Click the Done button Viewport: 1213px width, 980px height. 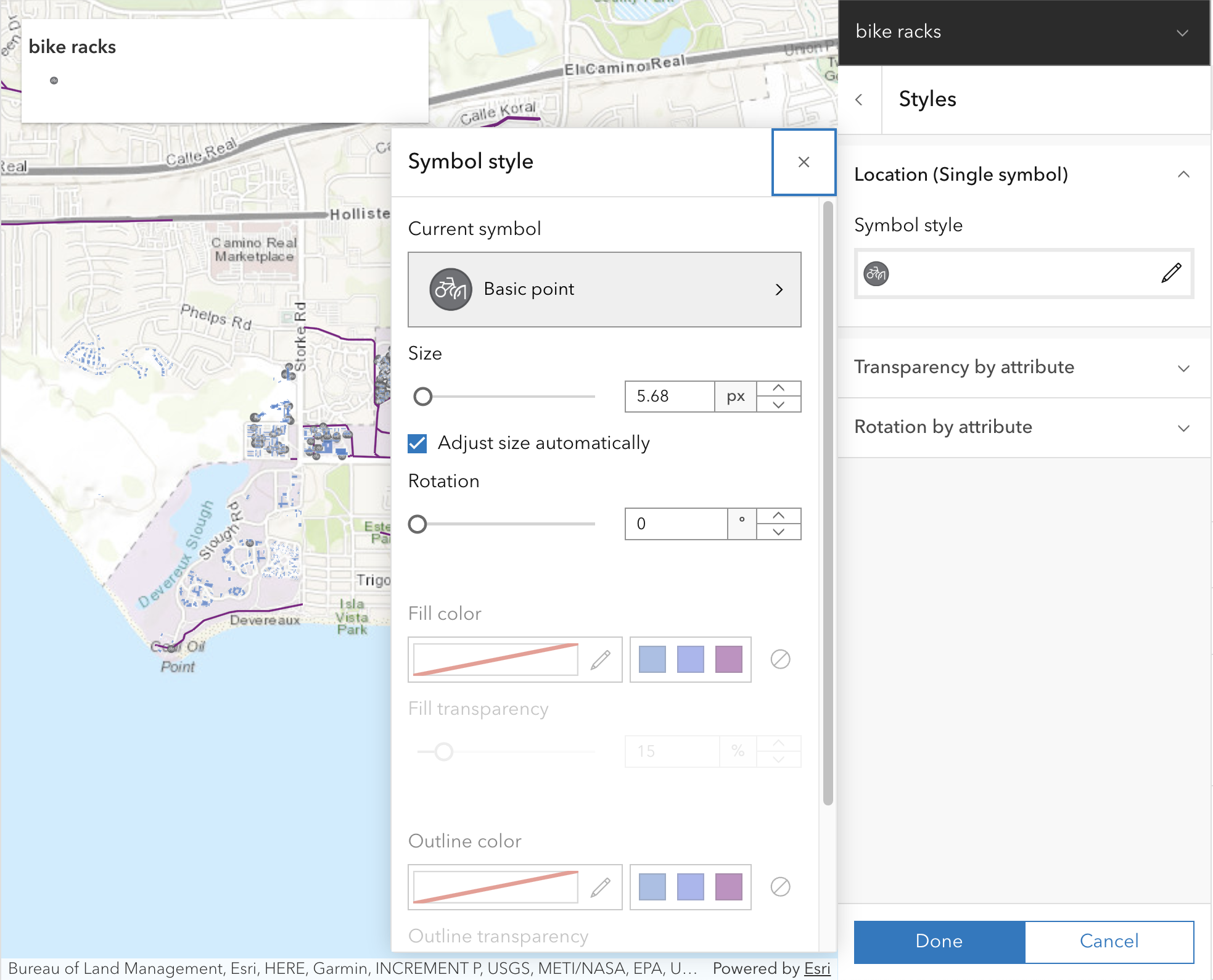point(939,941)
